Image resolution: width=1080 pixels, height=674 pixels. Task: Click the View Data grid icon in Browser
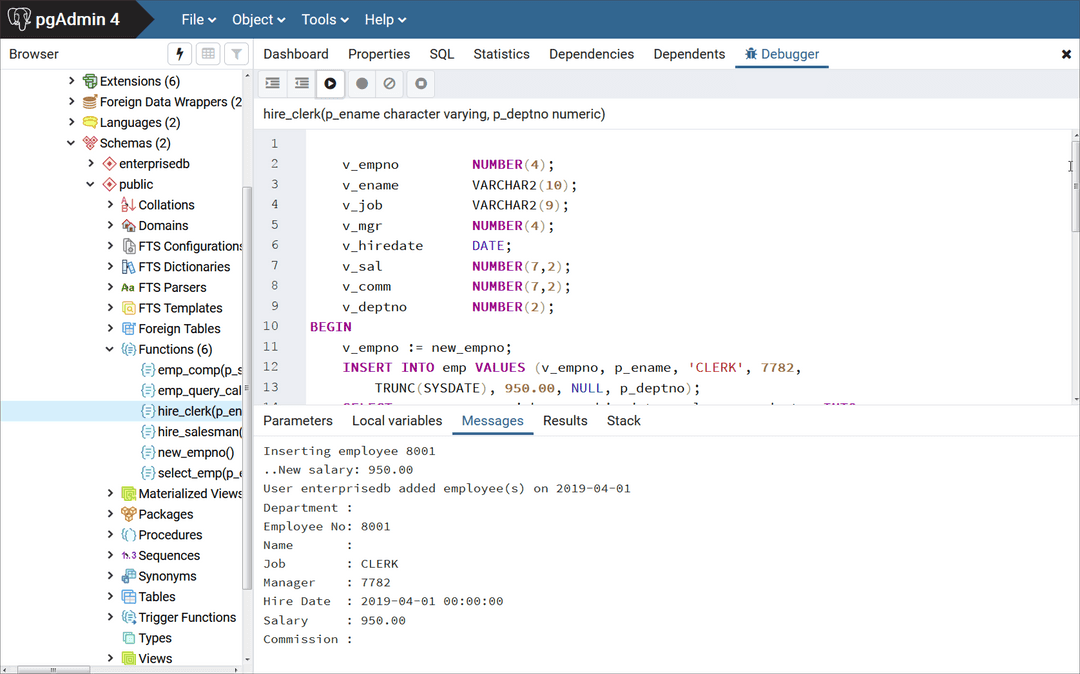pos(208,54)
